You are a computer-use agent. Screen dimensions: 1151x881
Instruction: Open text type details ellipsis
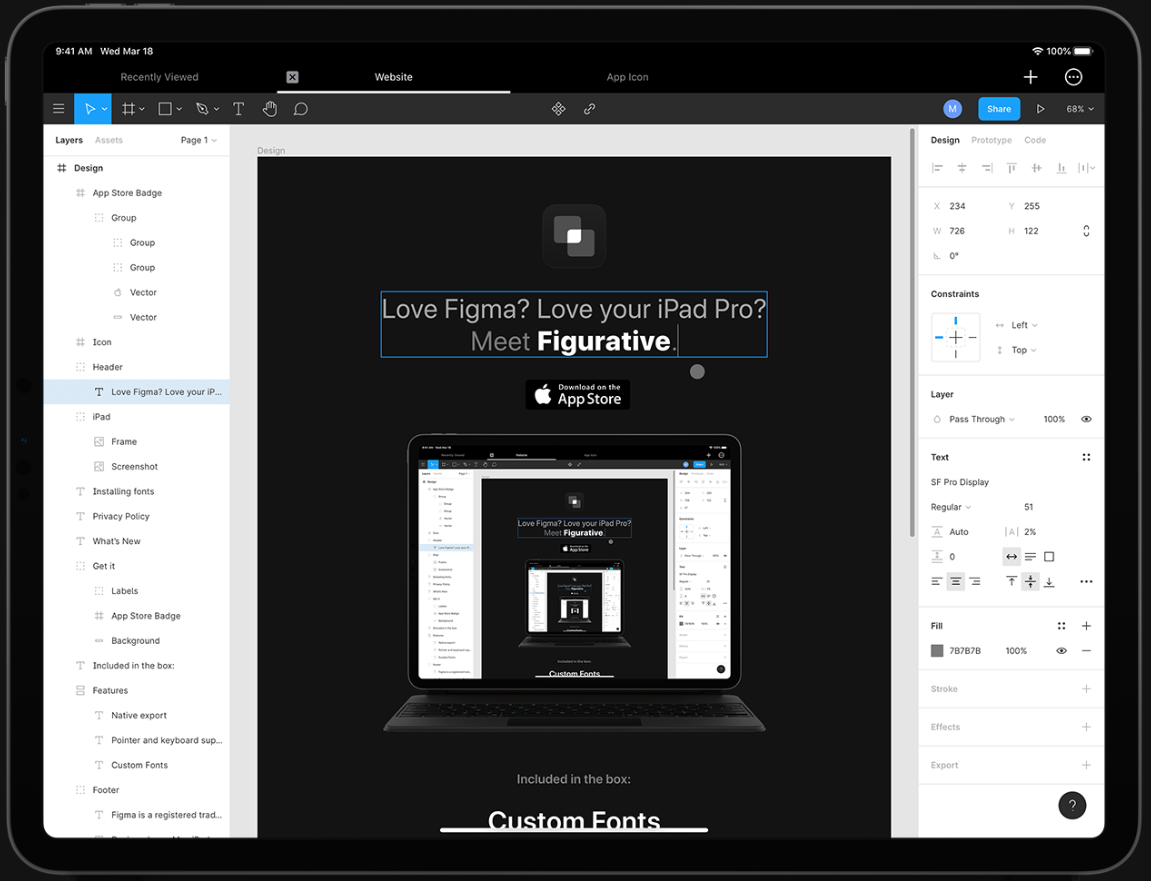click(x=1086, y=581)
